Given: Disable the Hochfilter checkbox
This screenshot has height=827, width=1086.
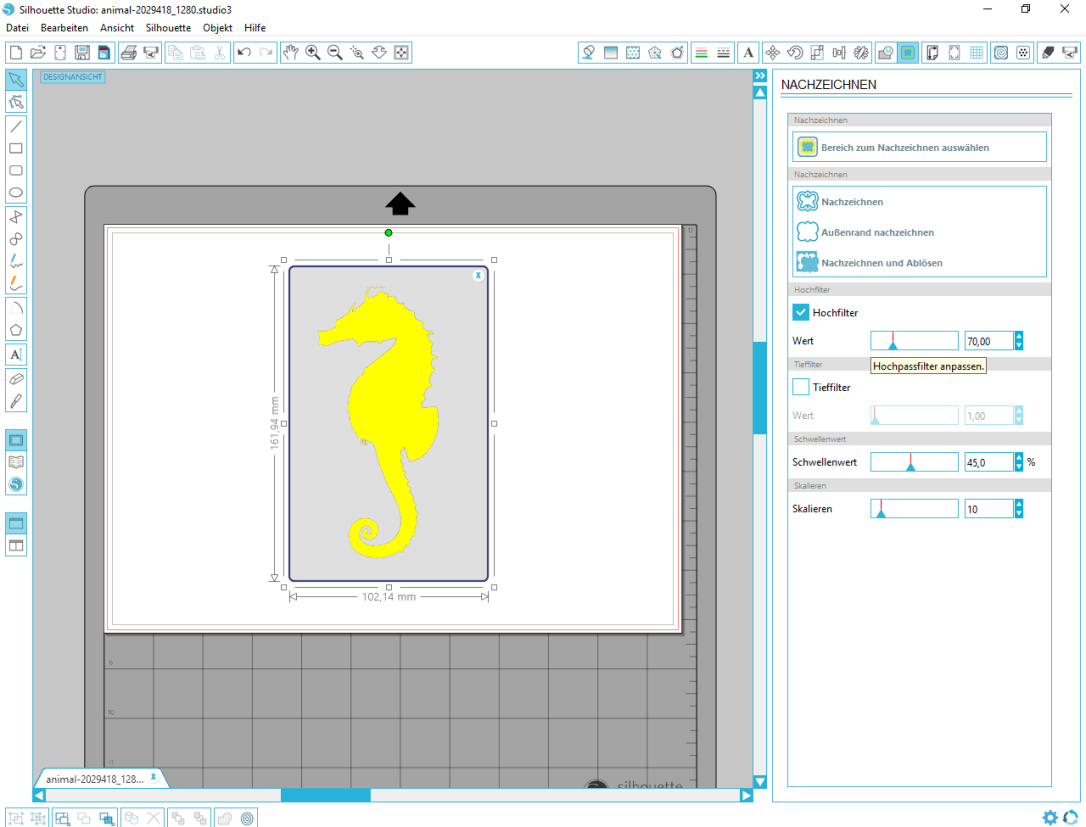Looking at the screenshot, I should coord(800,311).
